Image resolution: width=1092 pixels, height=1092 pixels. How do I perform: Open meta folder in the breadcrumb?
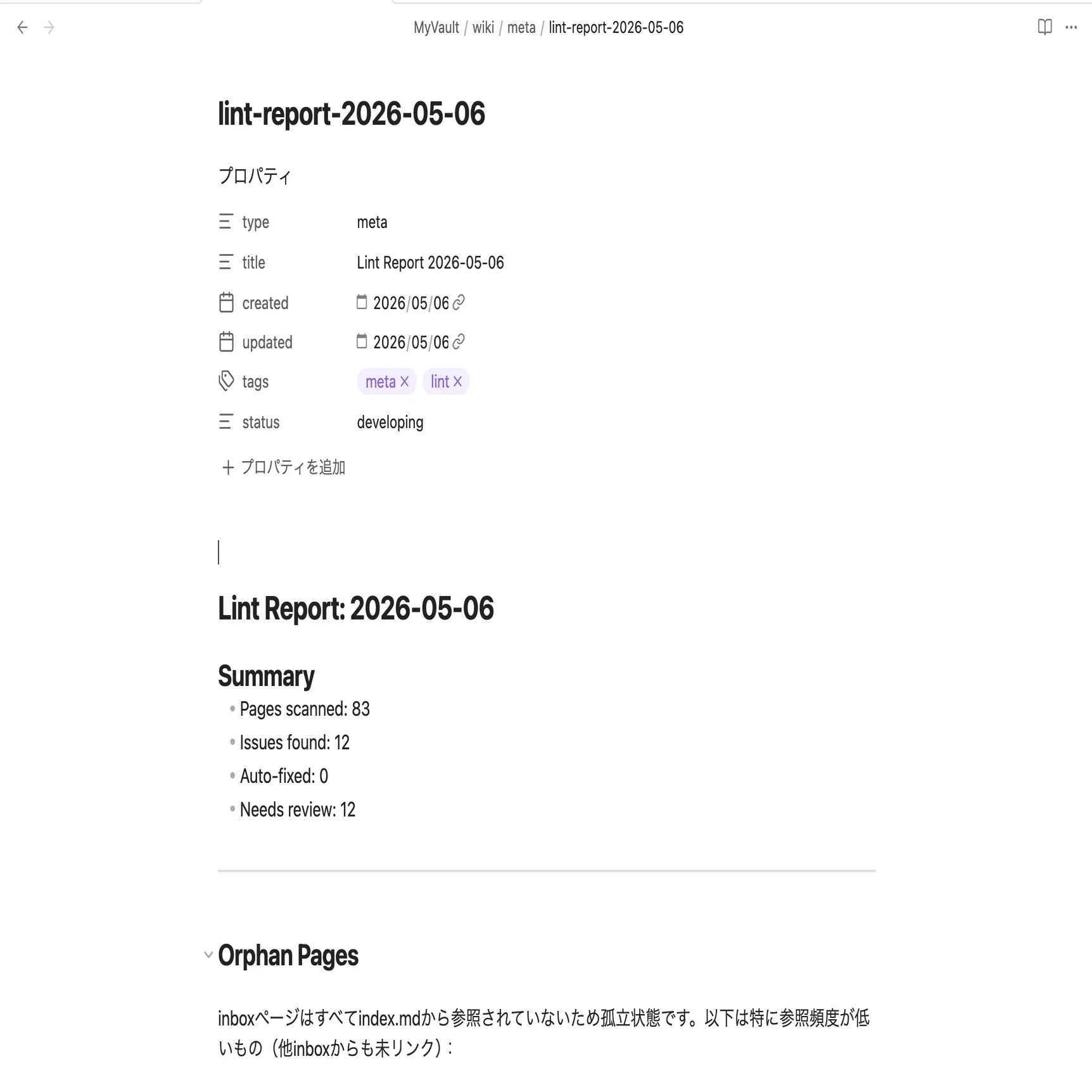pyautogui.click(x=521, y=27)
